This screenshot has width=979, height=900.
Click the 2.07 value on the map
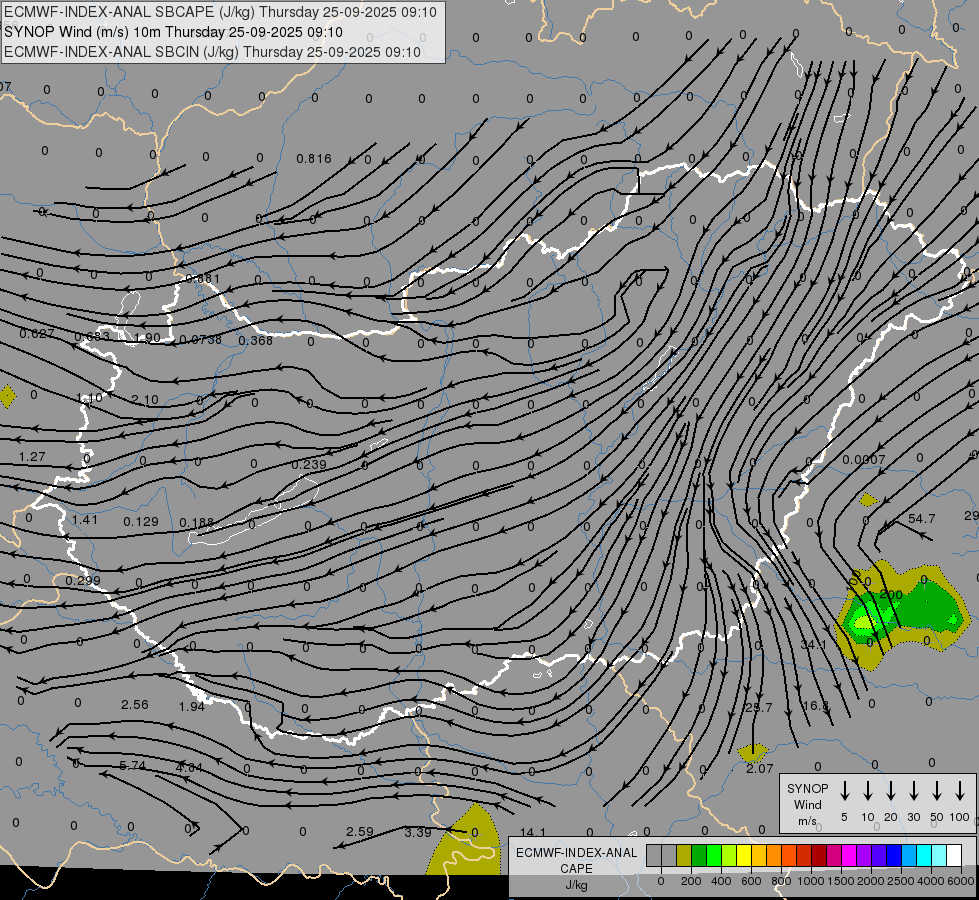pyautogui.click(x=759, y=769)
